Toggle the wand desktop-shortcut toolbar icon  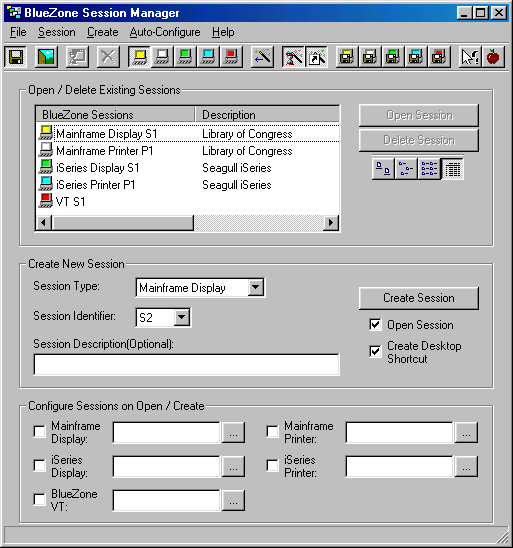tap(316, 57)
